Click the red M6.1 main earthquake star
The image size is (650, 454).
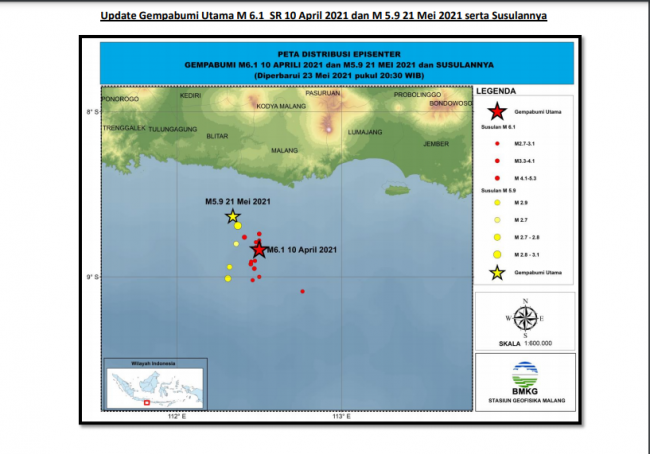[259, 249]
